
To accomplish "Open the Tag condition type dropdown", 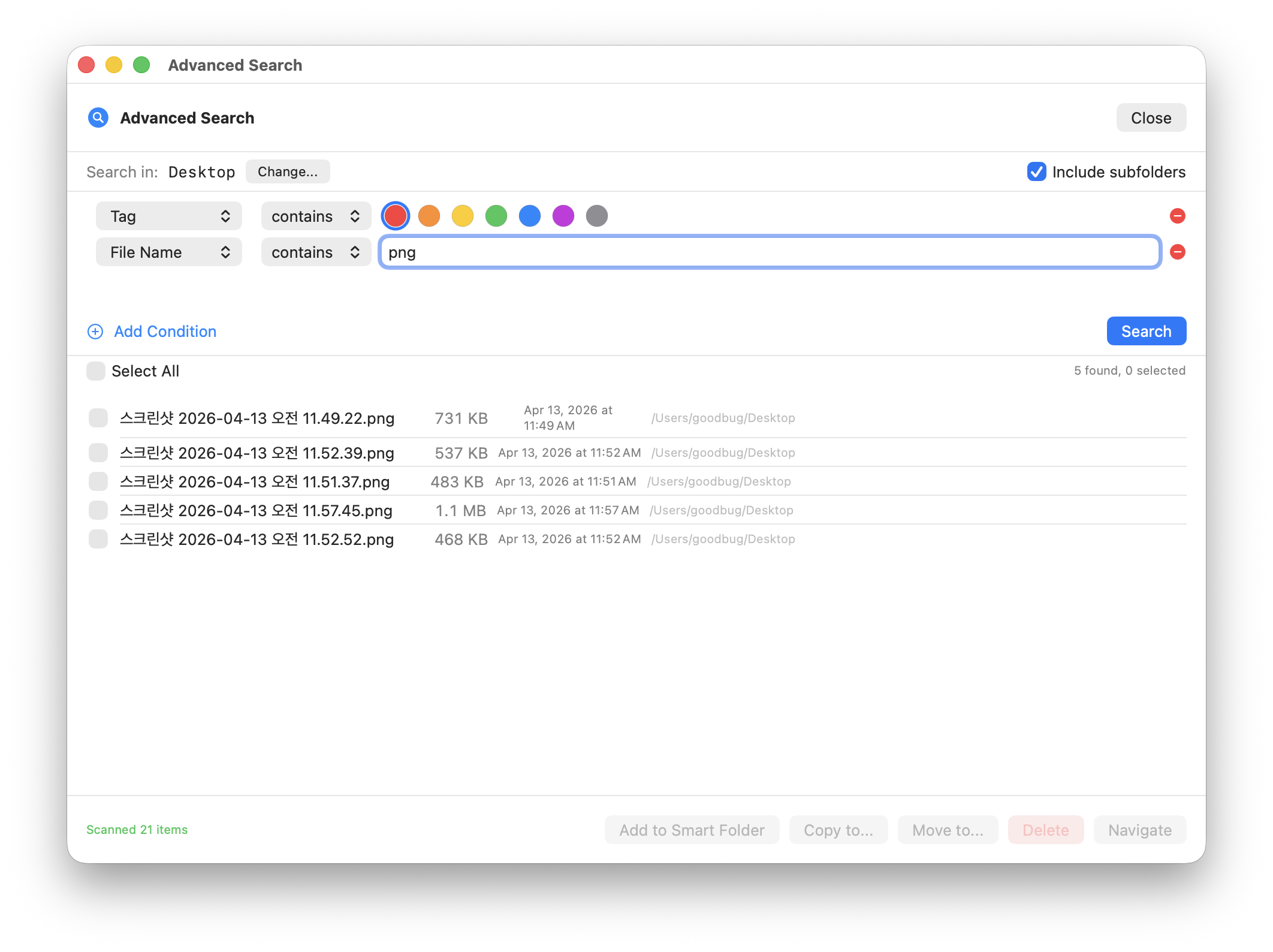I will point(168,216).
